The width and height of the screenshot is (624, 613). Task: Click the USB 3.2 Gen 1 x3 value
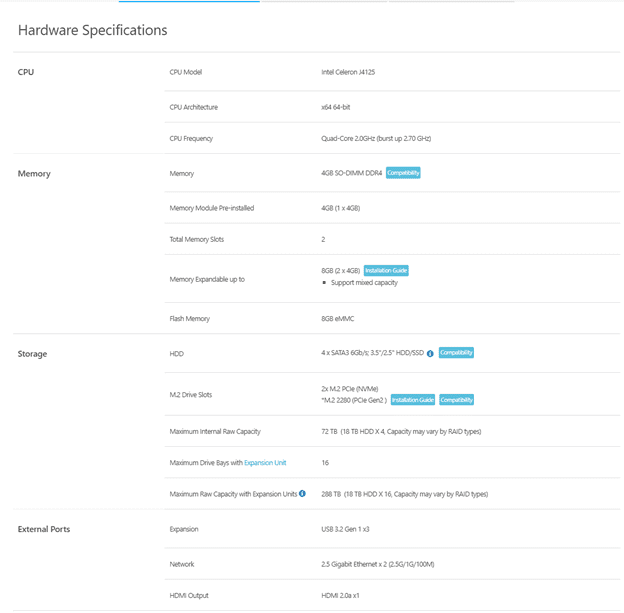pyautogui.click(x=345, y=529)
